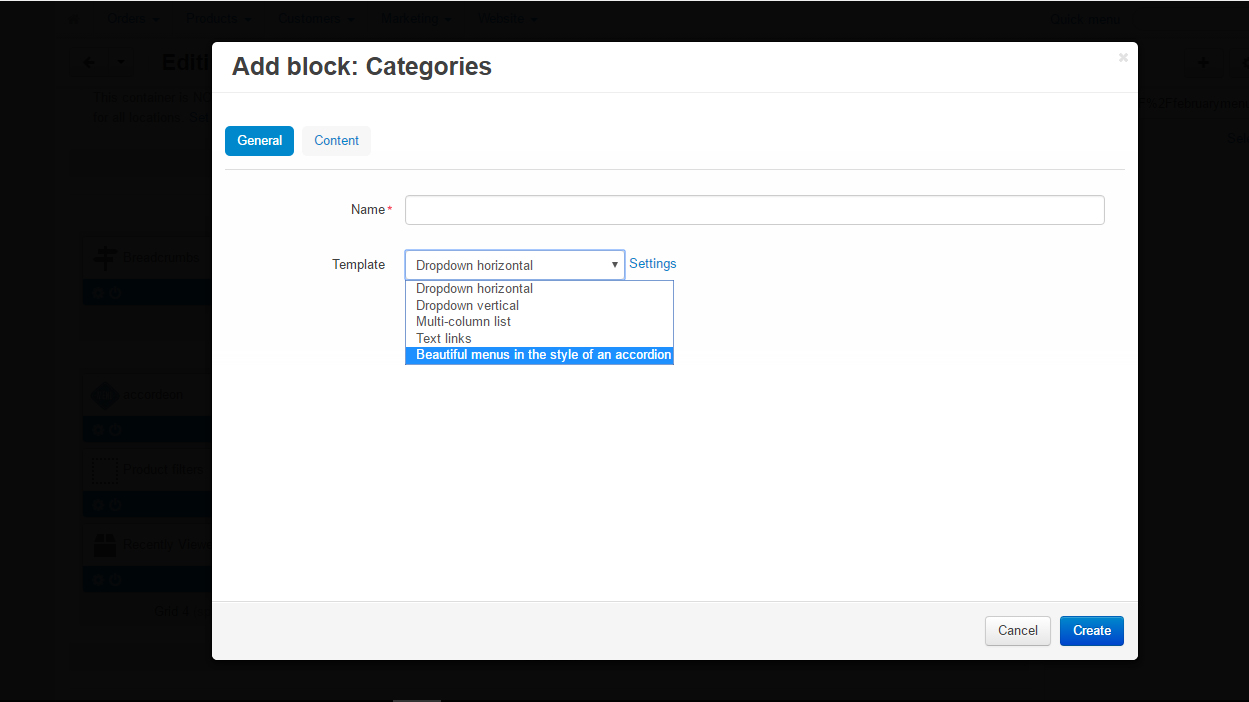Screen dimensions: 1249x702
Task: Select the Text links template option
Action: point(443,339)
